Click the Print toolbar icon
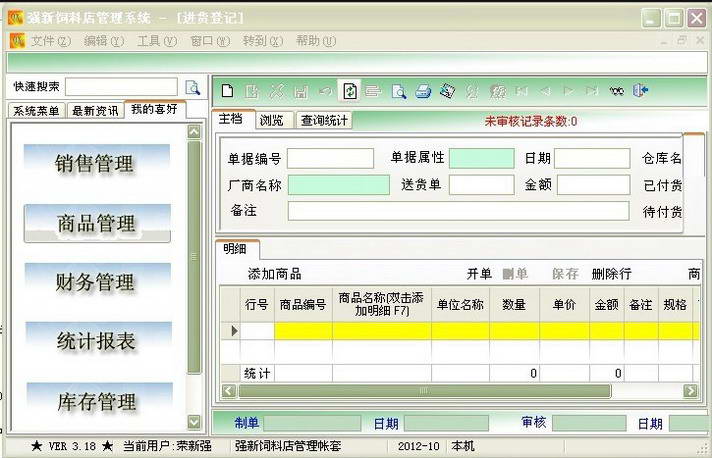712x458 pixels. coord(423,91)
